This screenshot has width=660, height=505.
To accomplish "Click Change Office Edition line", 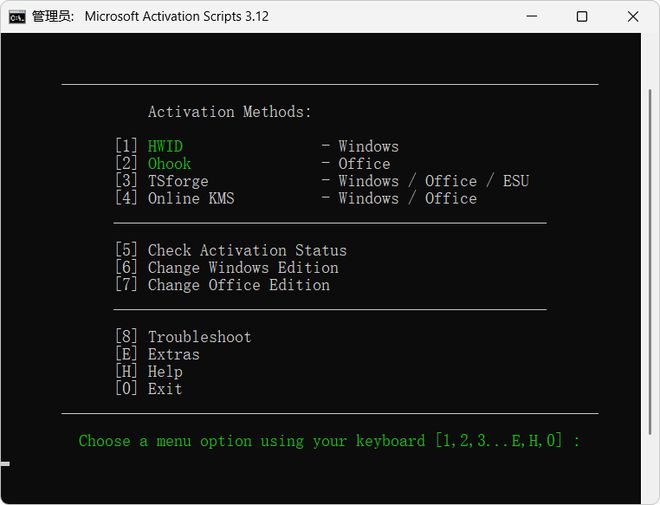I will tap(223, 285).
